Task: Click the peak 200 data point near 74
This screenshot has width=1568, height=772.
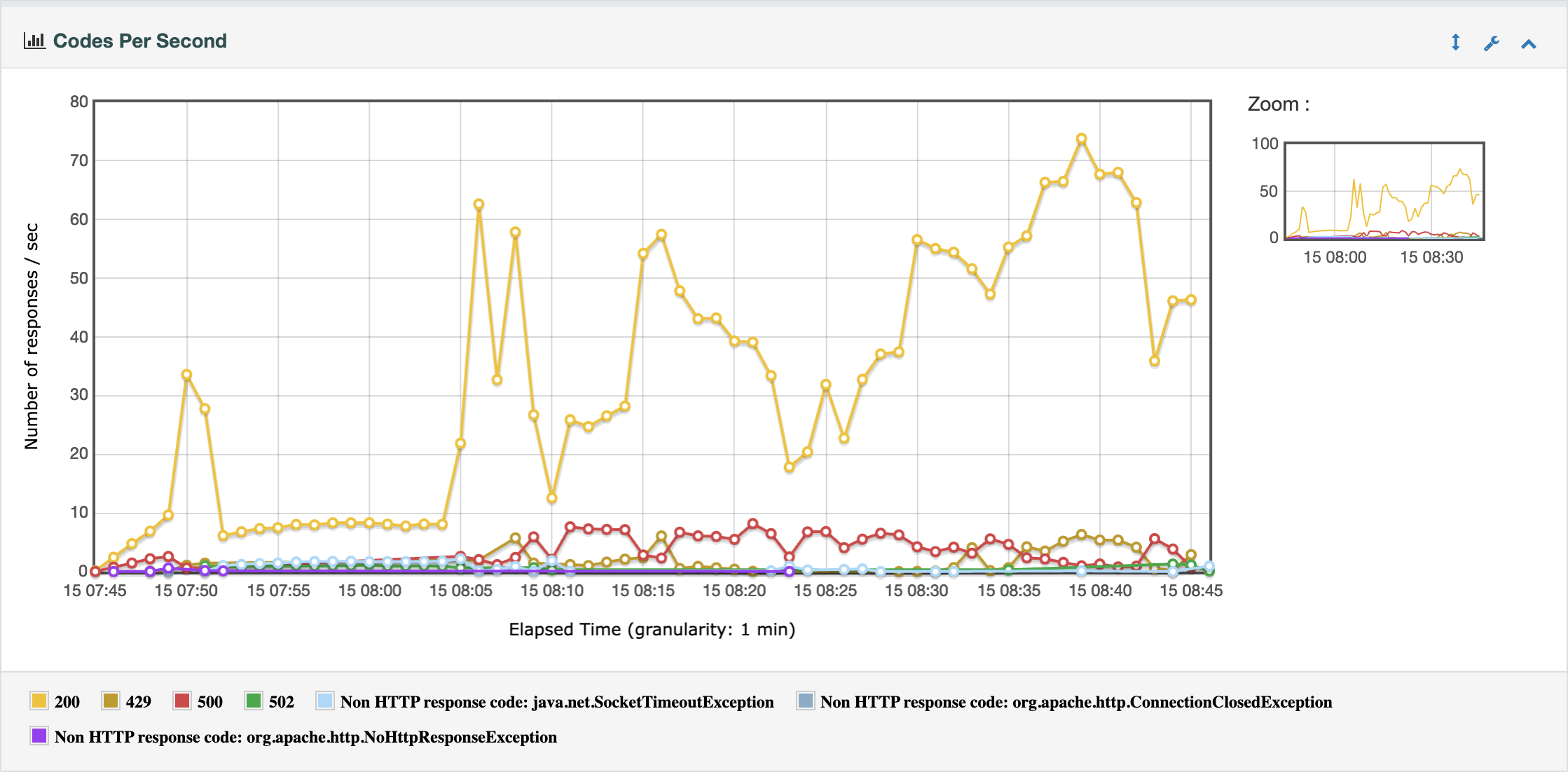Action: 1081,139
